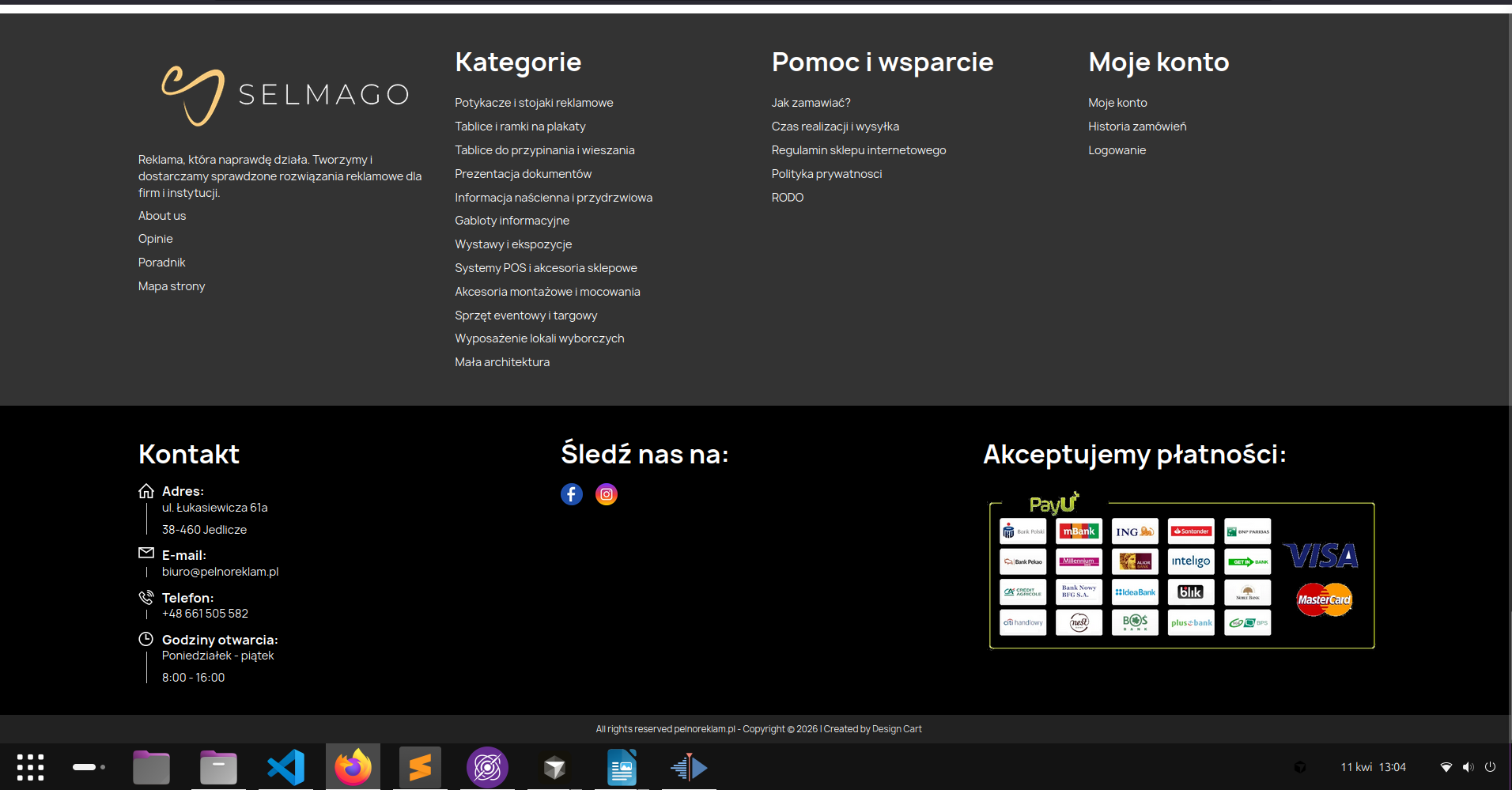1512x790 pixels.
Task: Click the volume icon in system tray
Action: tap(1468, 767)
